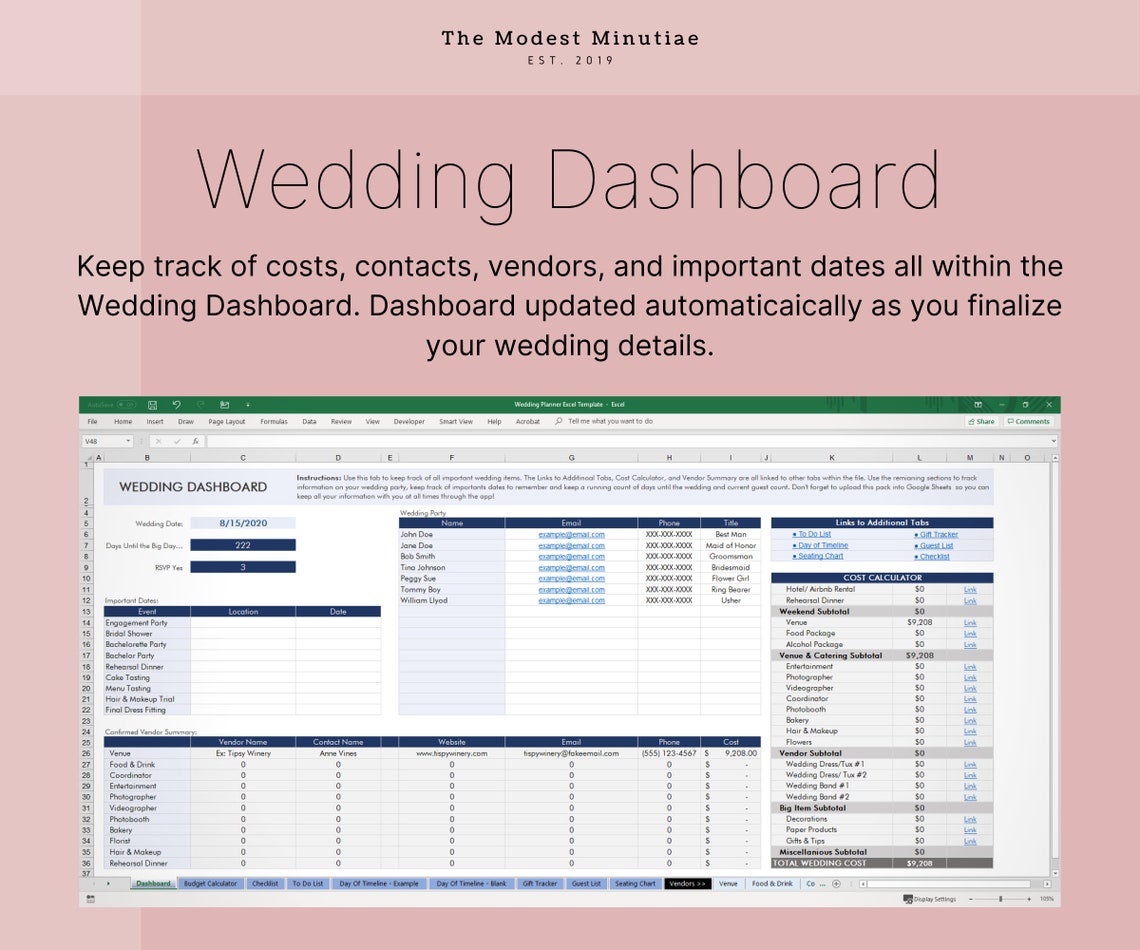1140x950 pixels.
Task: Click the Link next to Venue cost
Action: point(969,622)
